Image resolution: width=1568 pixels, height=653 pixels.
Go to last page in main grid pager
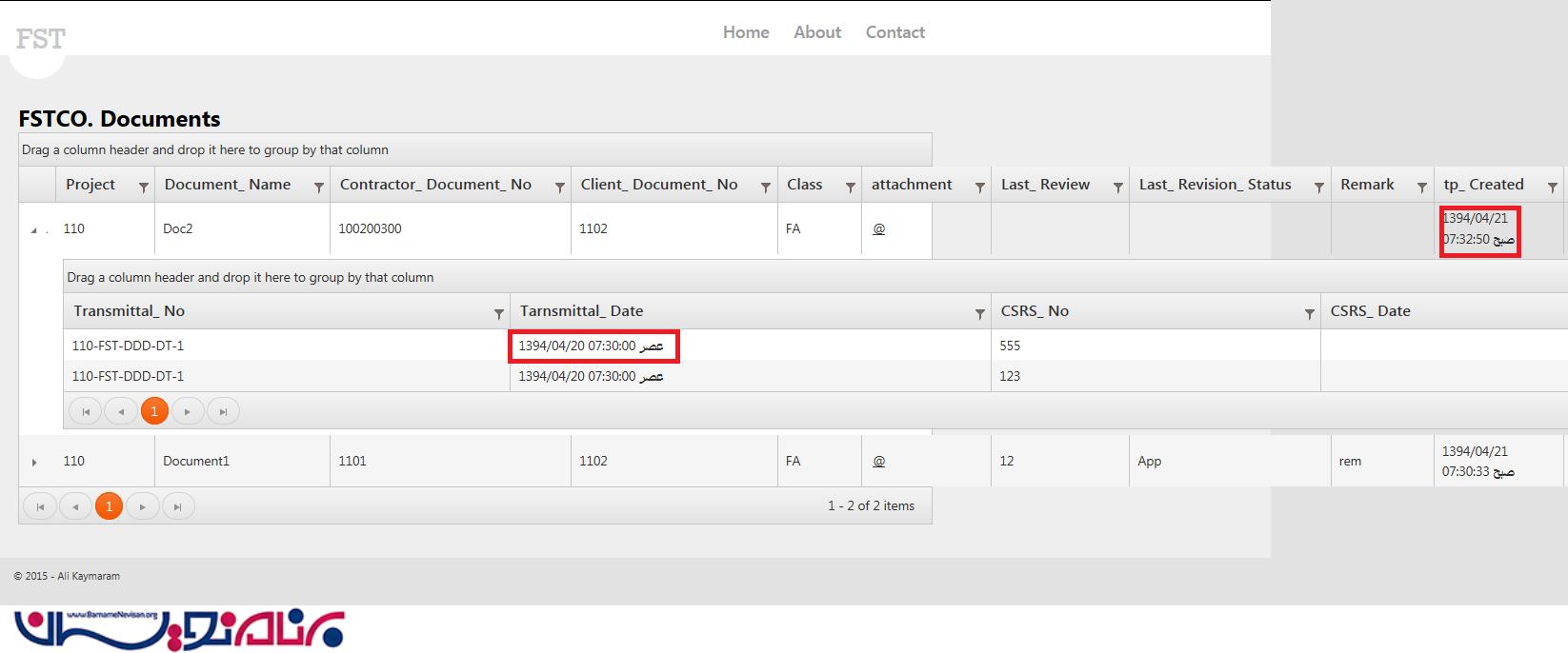178,506
